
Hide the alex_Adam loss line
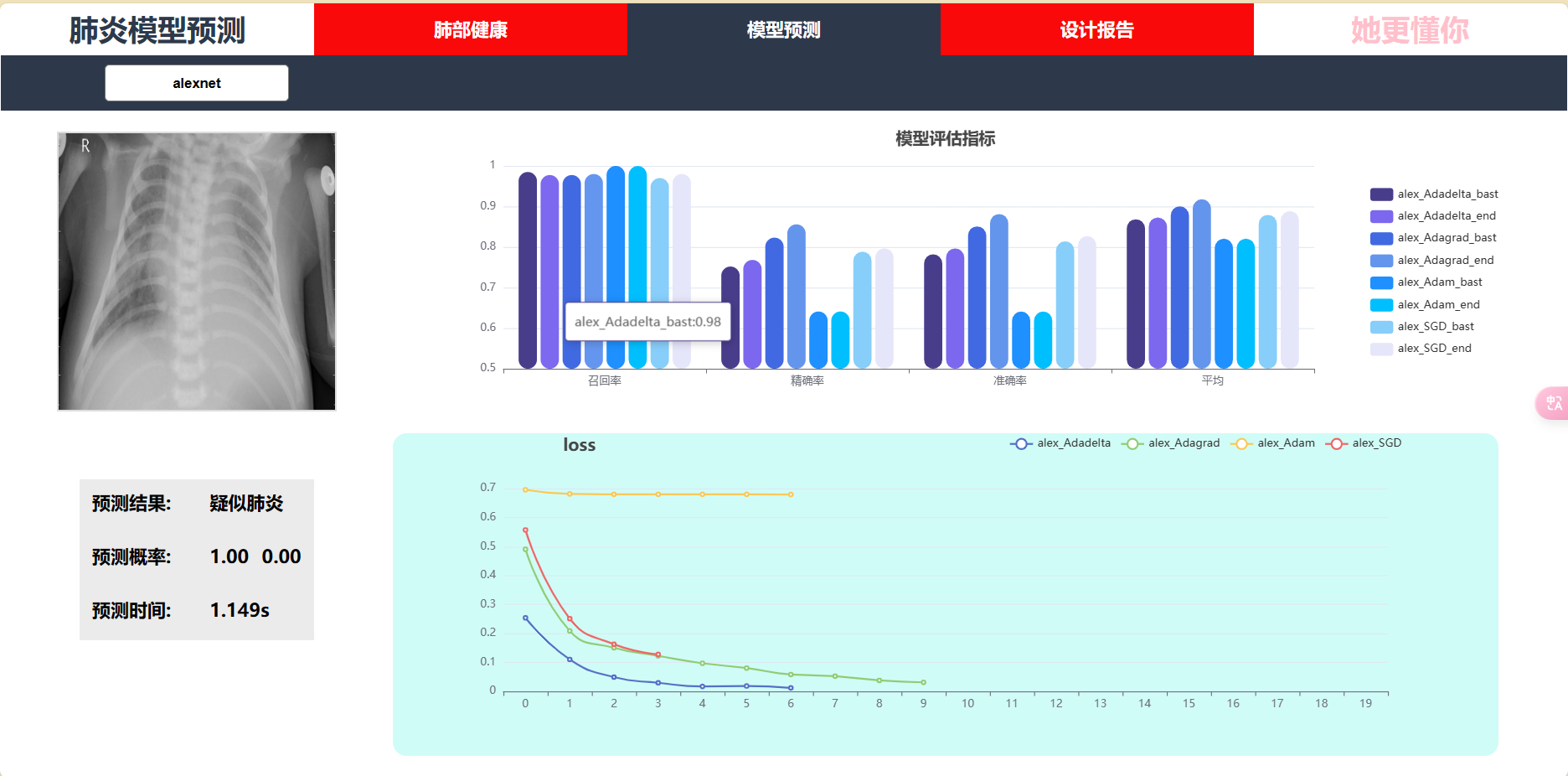click(1272, 443)
